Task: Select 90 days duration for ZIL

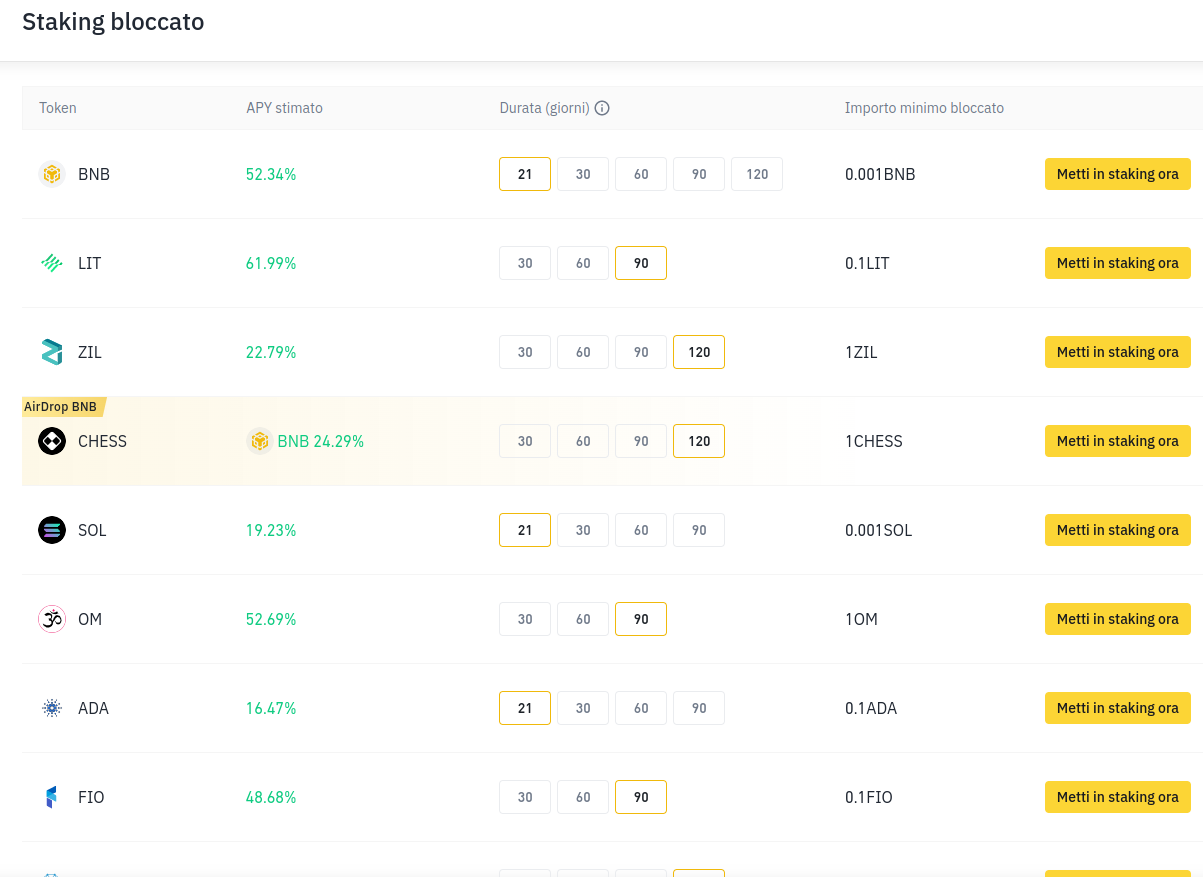Action: pos(641,352)
